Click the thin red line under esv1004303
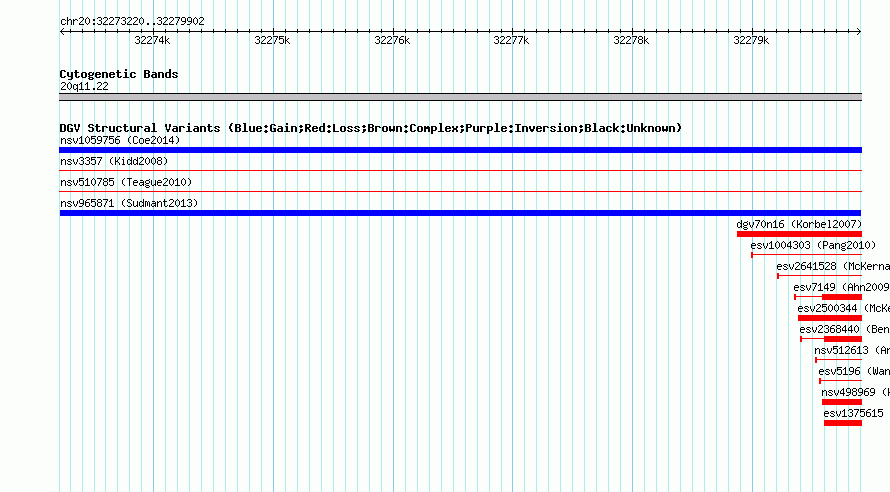Screen dimensions: 890x492 [x=807, y=255]
